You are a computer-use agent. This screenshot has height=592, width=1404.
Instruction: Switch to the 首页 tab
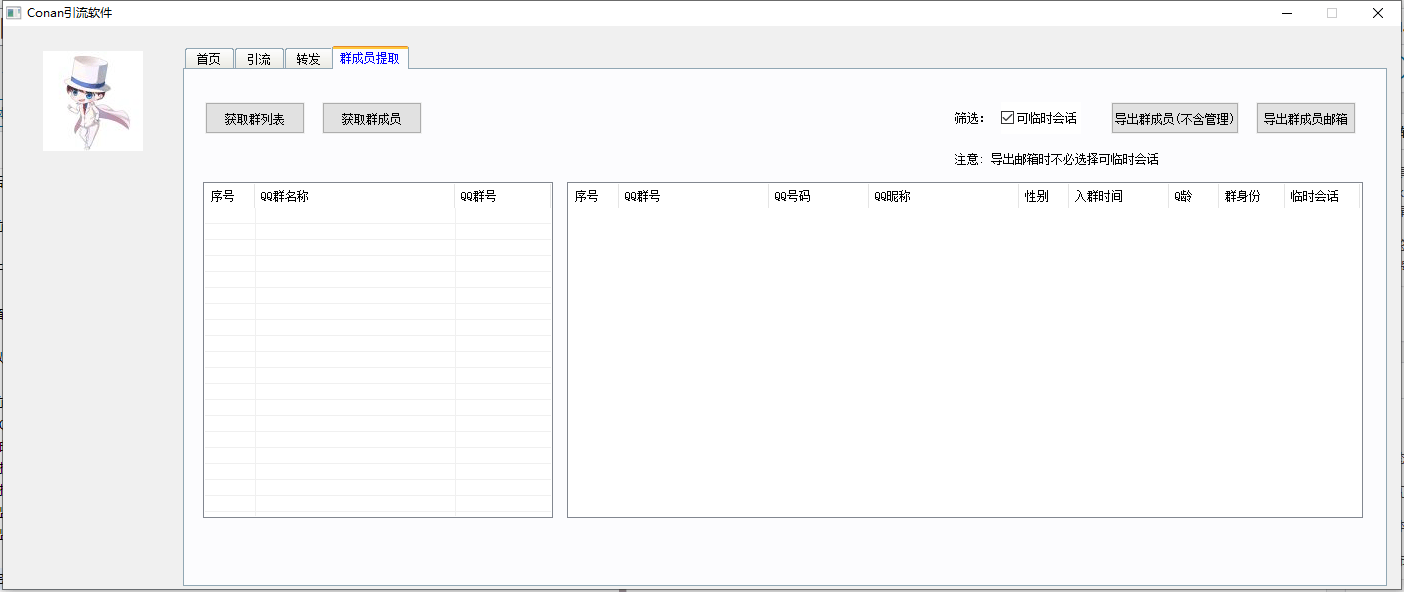pos(208,59)
